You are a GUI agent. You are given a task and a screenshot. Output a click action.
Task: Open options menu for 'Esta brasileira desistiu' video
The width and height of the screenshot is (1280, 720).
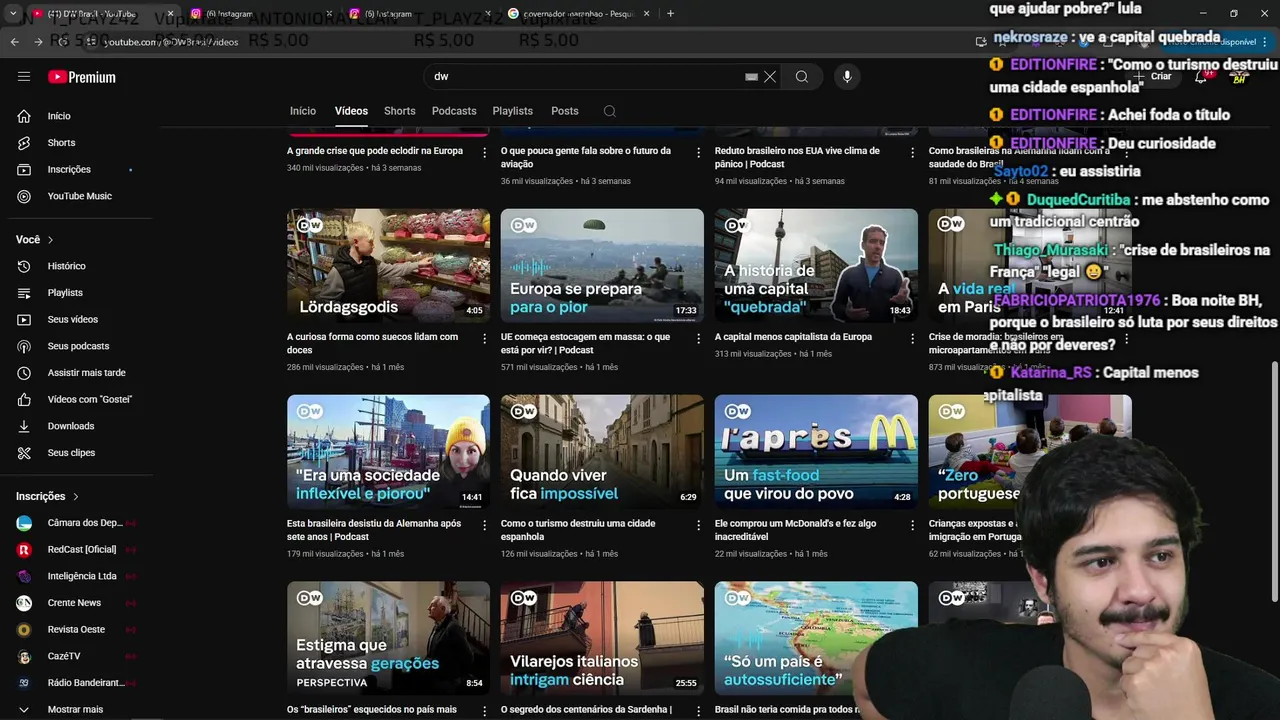point(485,525)
